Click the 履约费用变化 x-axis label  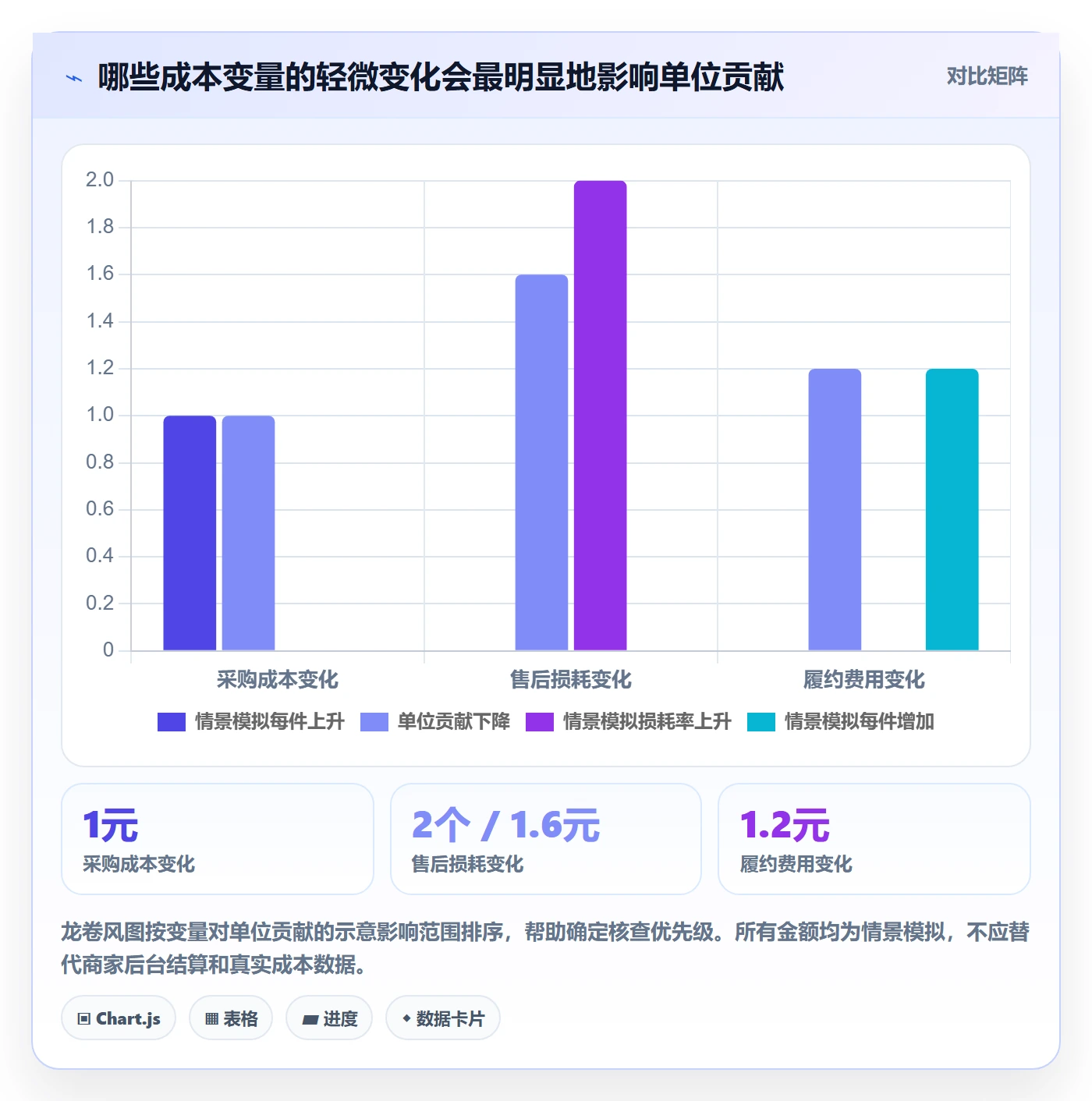click(864, 680)
